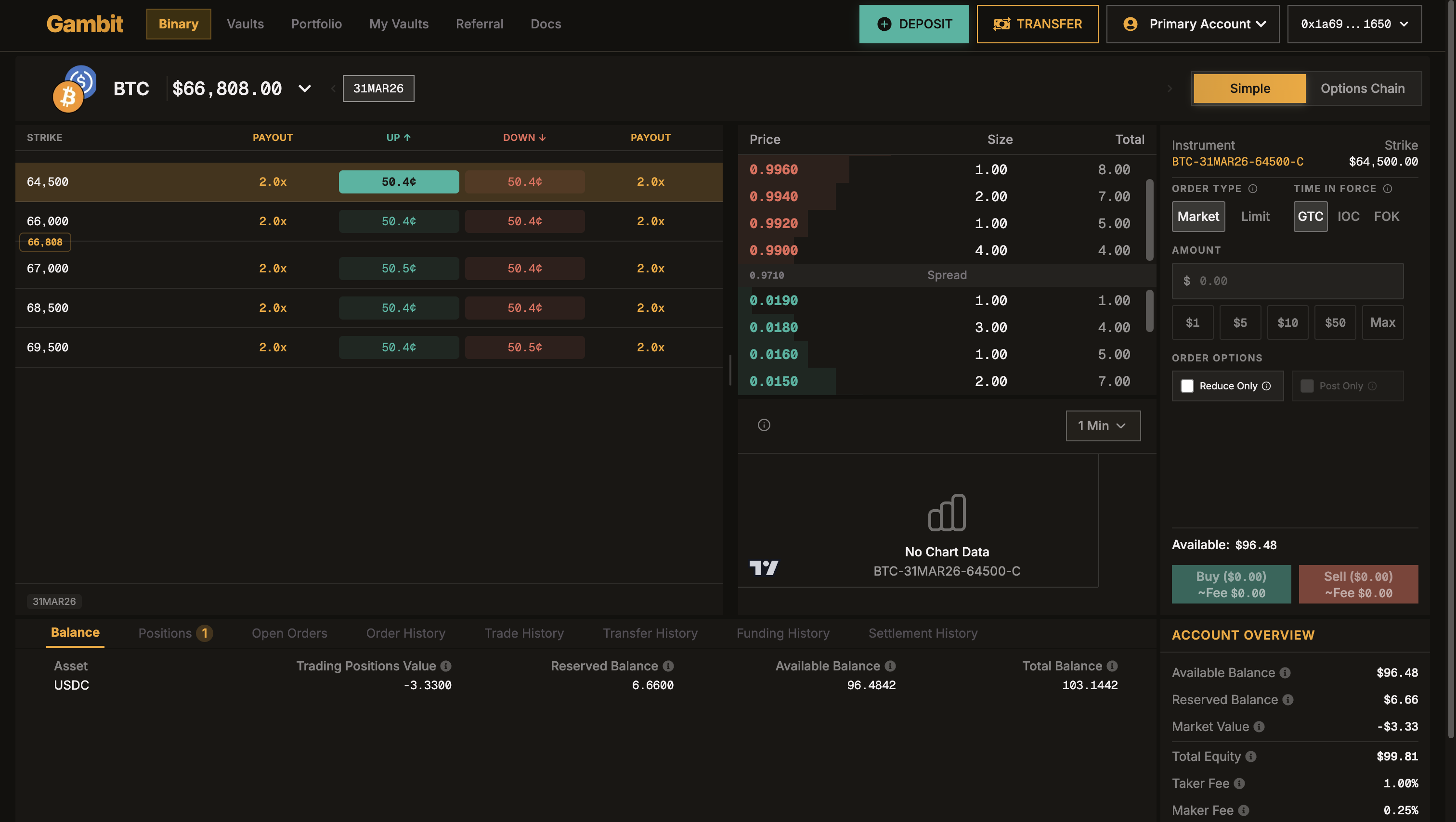Click the 31MAR26 footer tag
Image resolution: width=1456 pixels, height=822 pixels.
[54, 601]
